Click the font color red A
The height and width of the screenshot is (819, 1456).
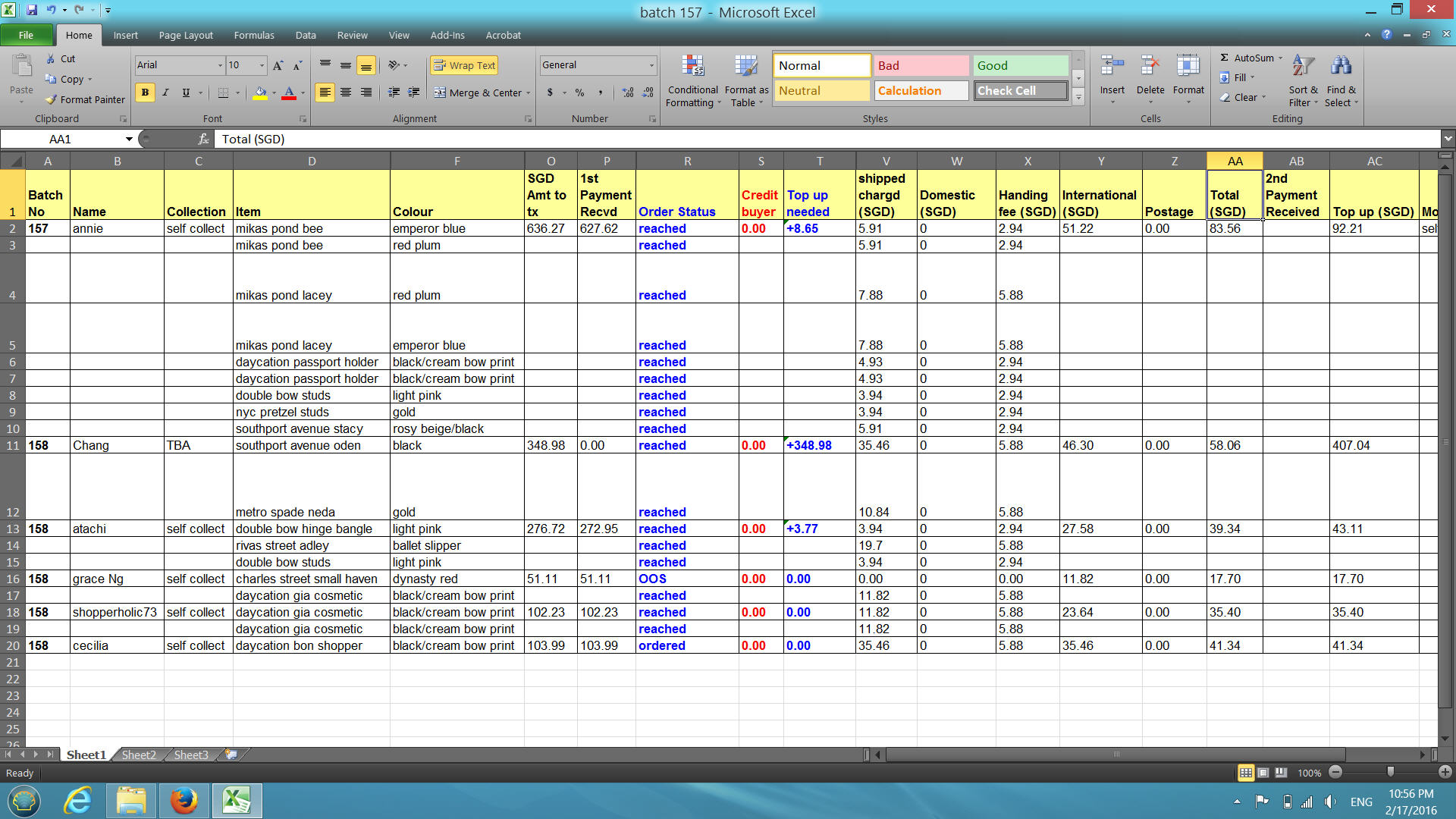tap(289, 93)
